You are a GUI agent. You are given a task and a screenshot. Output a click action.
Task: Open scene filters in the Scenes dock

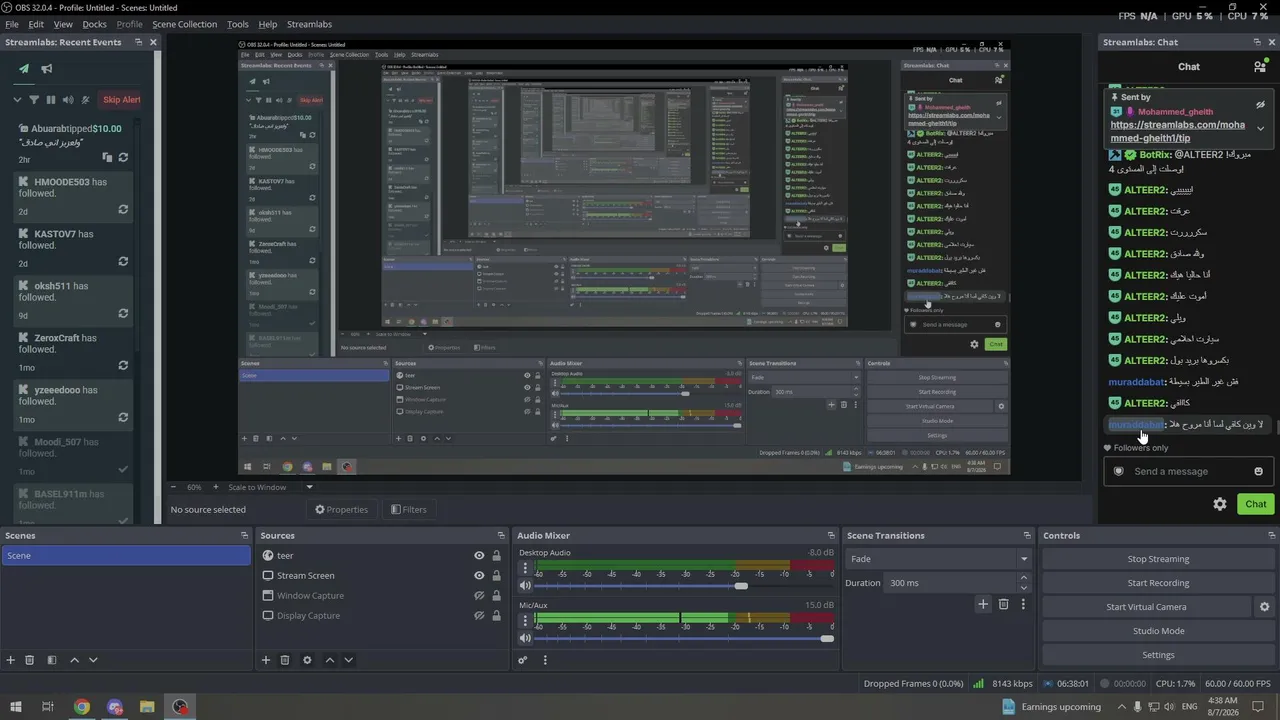(51, 660)
